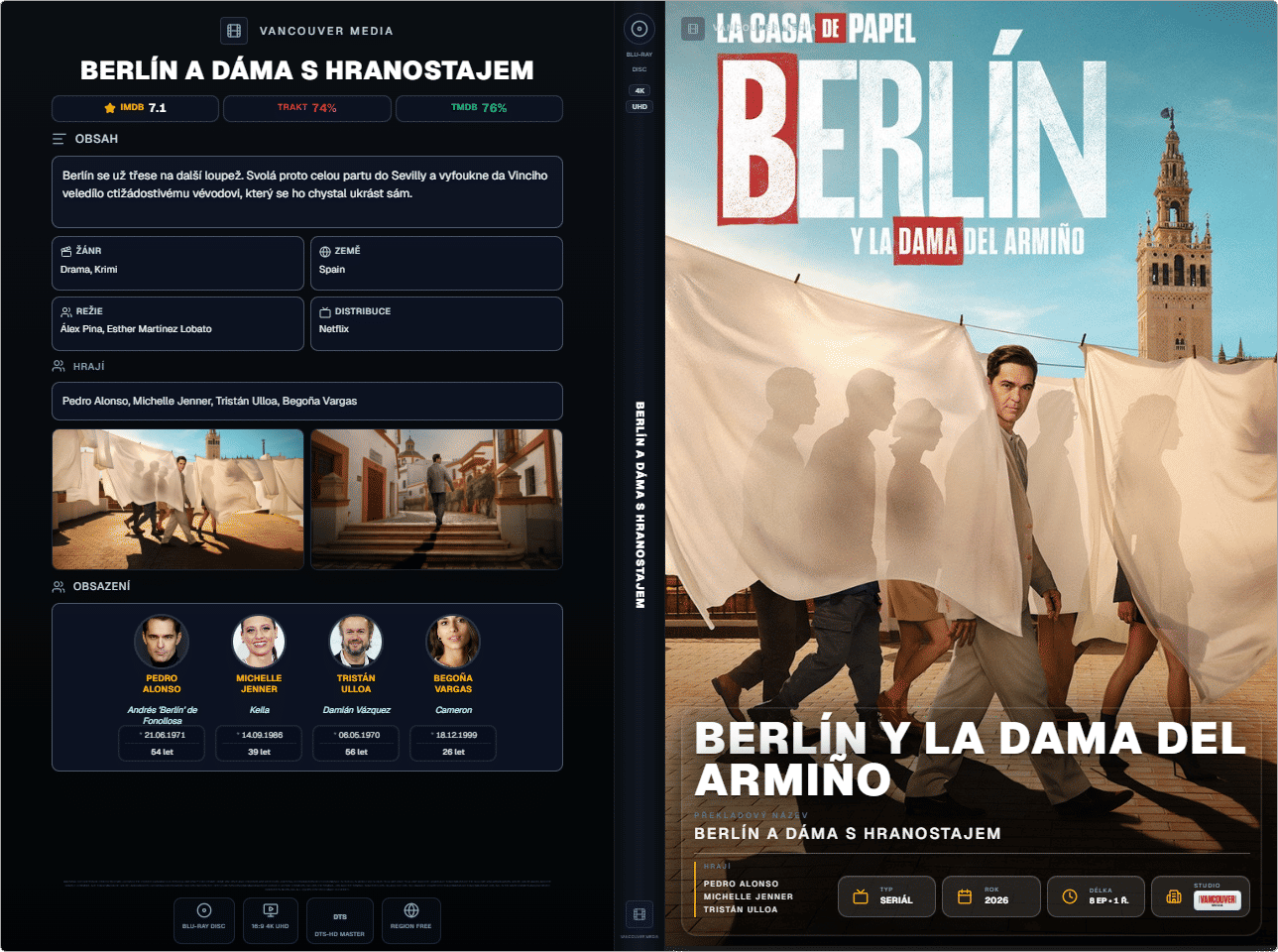Click the IMDB 7.1 rating pill
This screenshot has height=952, width=1278.
click(x=135, y=108)
